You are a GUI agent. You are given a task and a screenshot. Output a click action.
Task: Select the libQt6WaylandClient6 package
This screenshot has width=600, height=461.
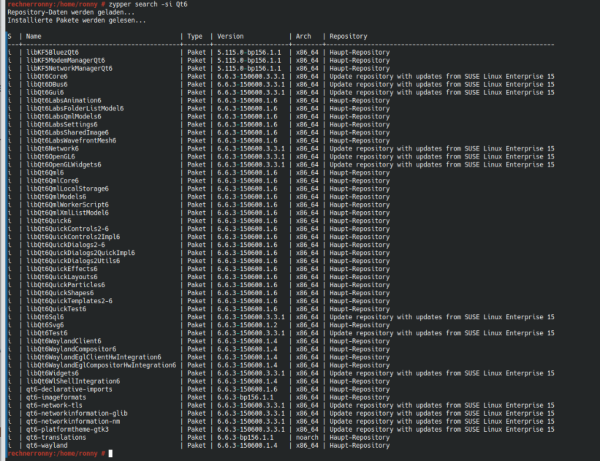pos(64,341)
